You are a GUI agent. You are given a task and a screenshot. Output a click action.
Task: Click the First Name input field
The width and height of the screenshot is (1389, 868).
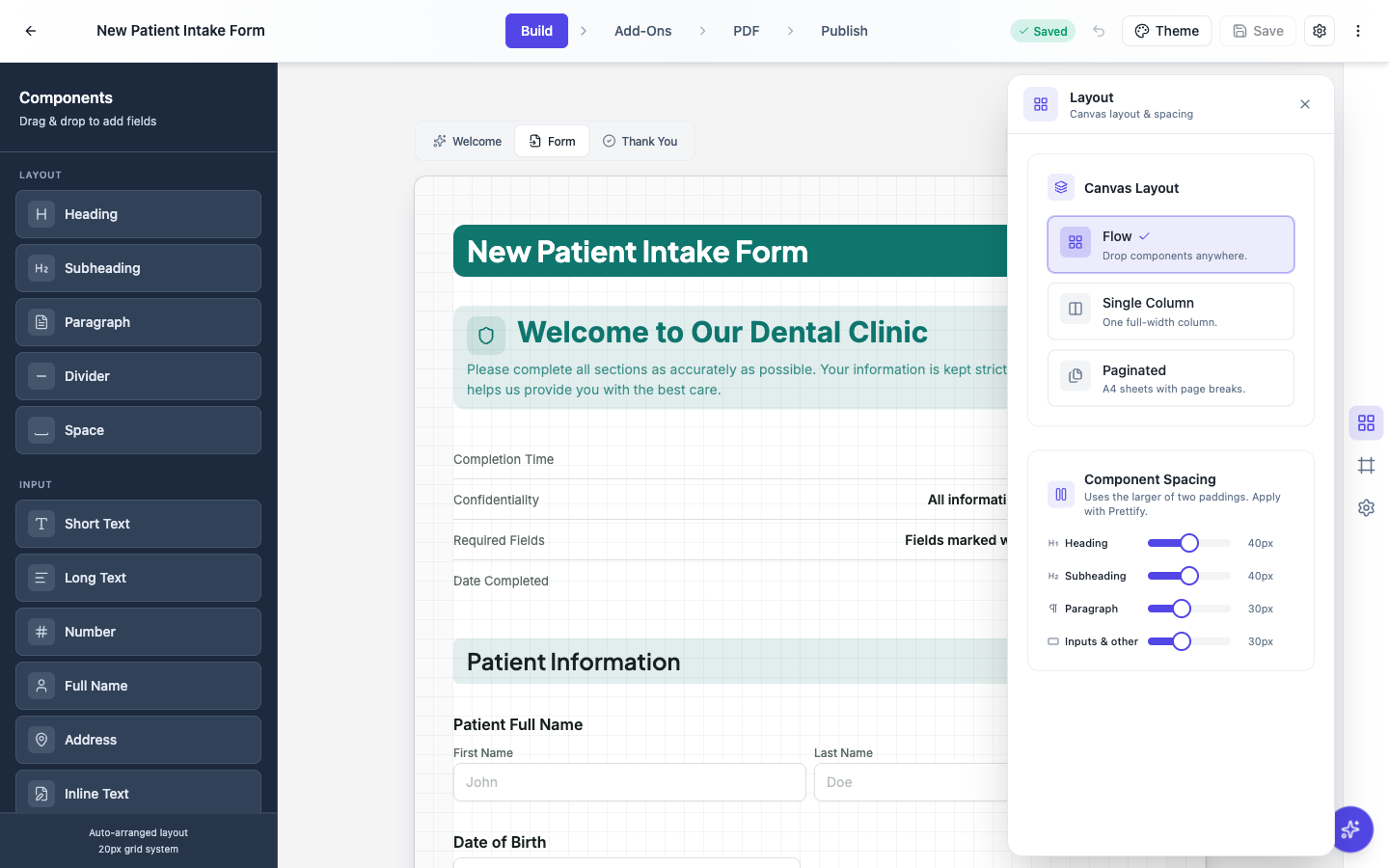pyautogui.click(x=630, y=782)
